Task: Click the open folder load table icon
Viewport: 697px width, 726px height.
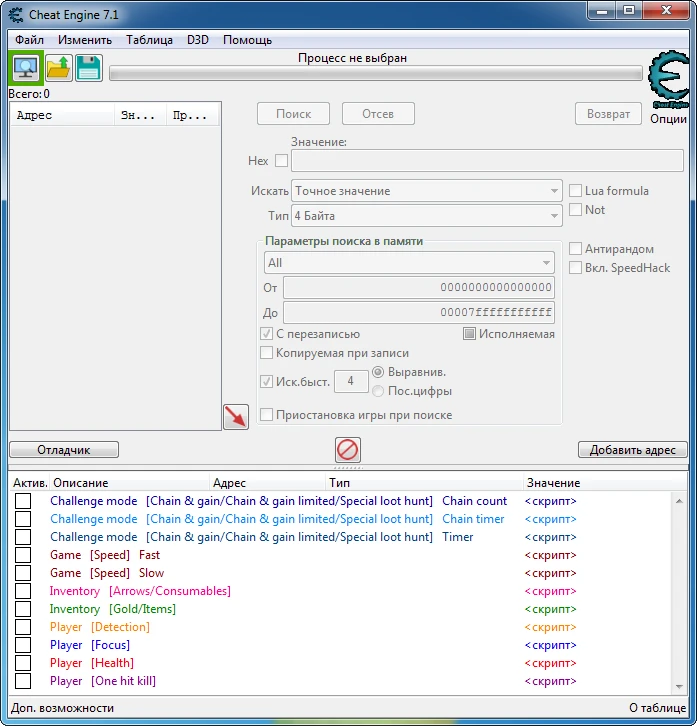Action: (x=59, y=68)
